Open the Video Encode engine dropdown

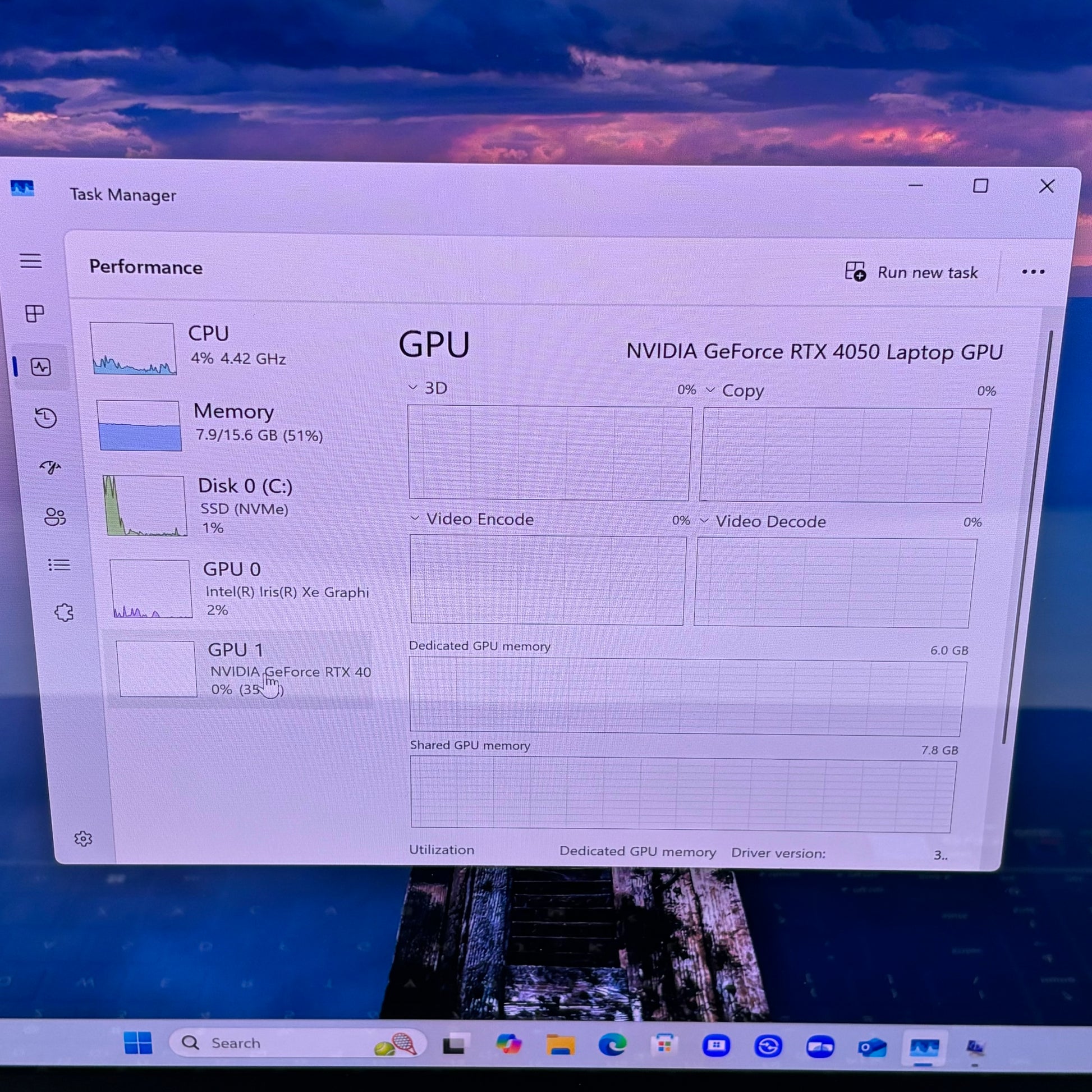click(472, 519)
